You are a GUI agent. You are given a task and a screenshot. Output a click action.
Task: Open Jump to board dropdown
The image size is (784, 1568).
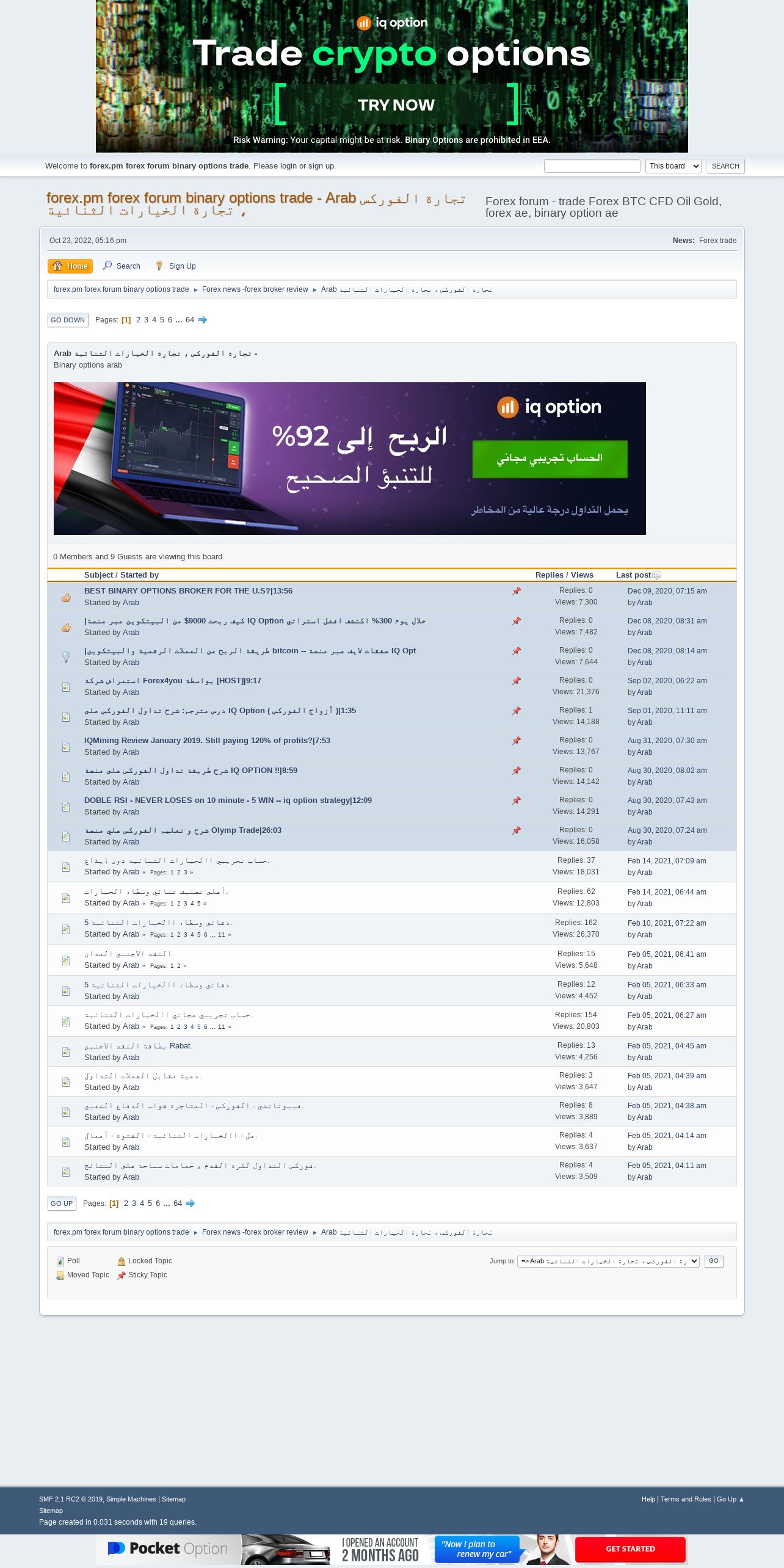[x=608, y=1261]
